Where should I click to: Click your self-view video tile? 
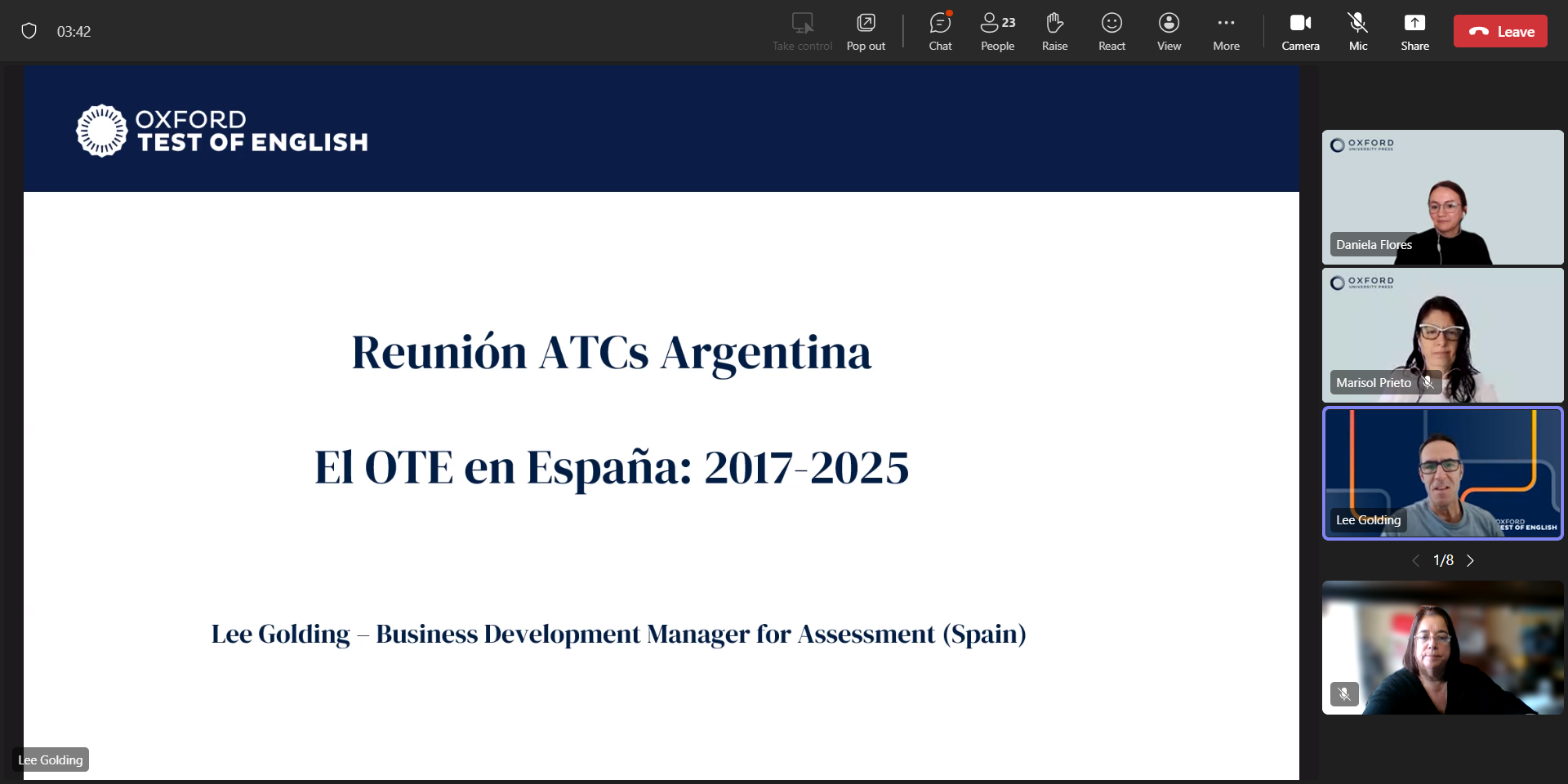click(1442, 648)
